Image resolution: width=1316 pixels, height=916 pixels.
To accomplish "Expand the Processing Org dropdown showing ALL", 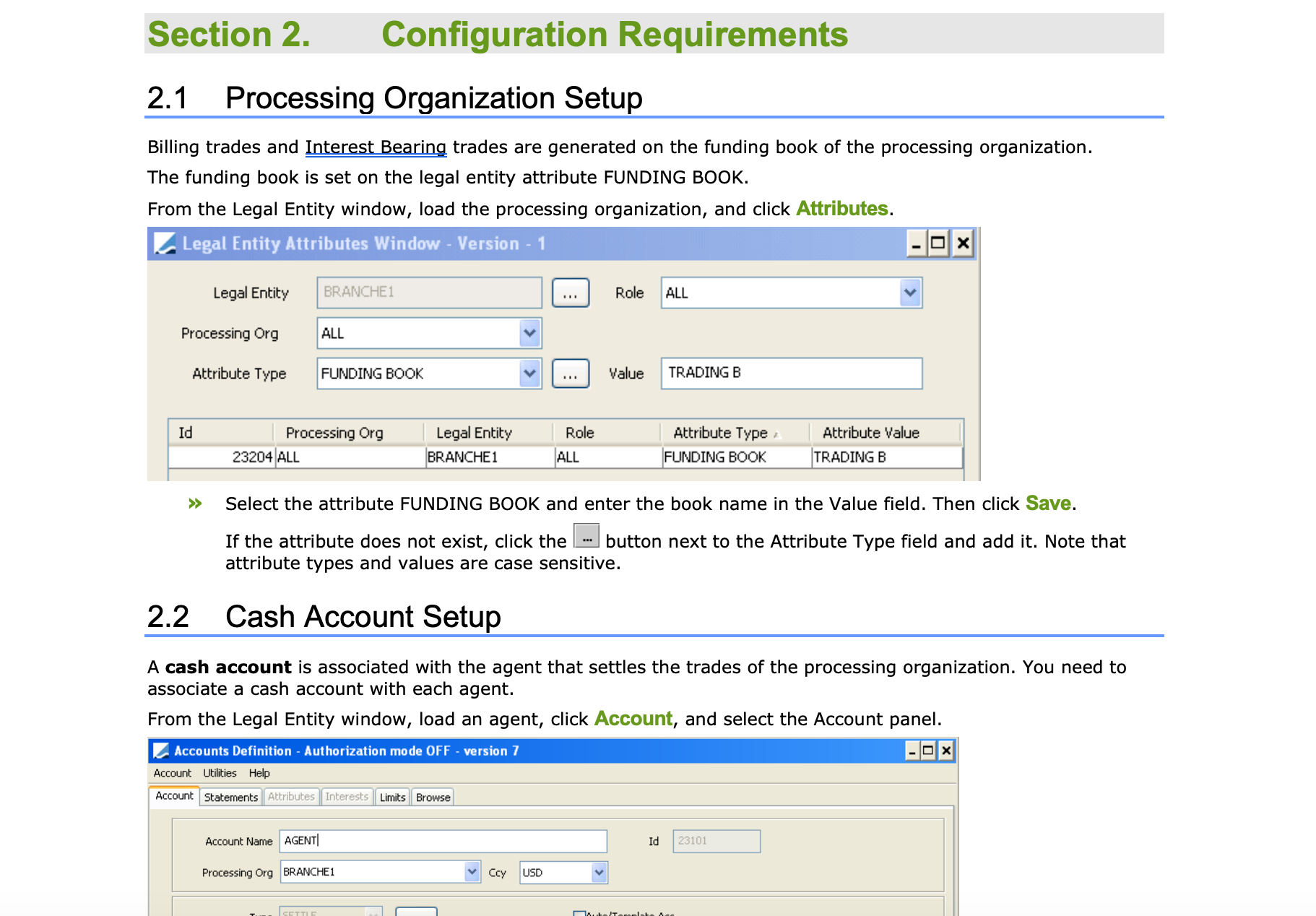I will tap(529, 334).
